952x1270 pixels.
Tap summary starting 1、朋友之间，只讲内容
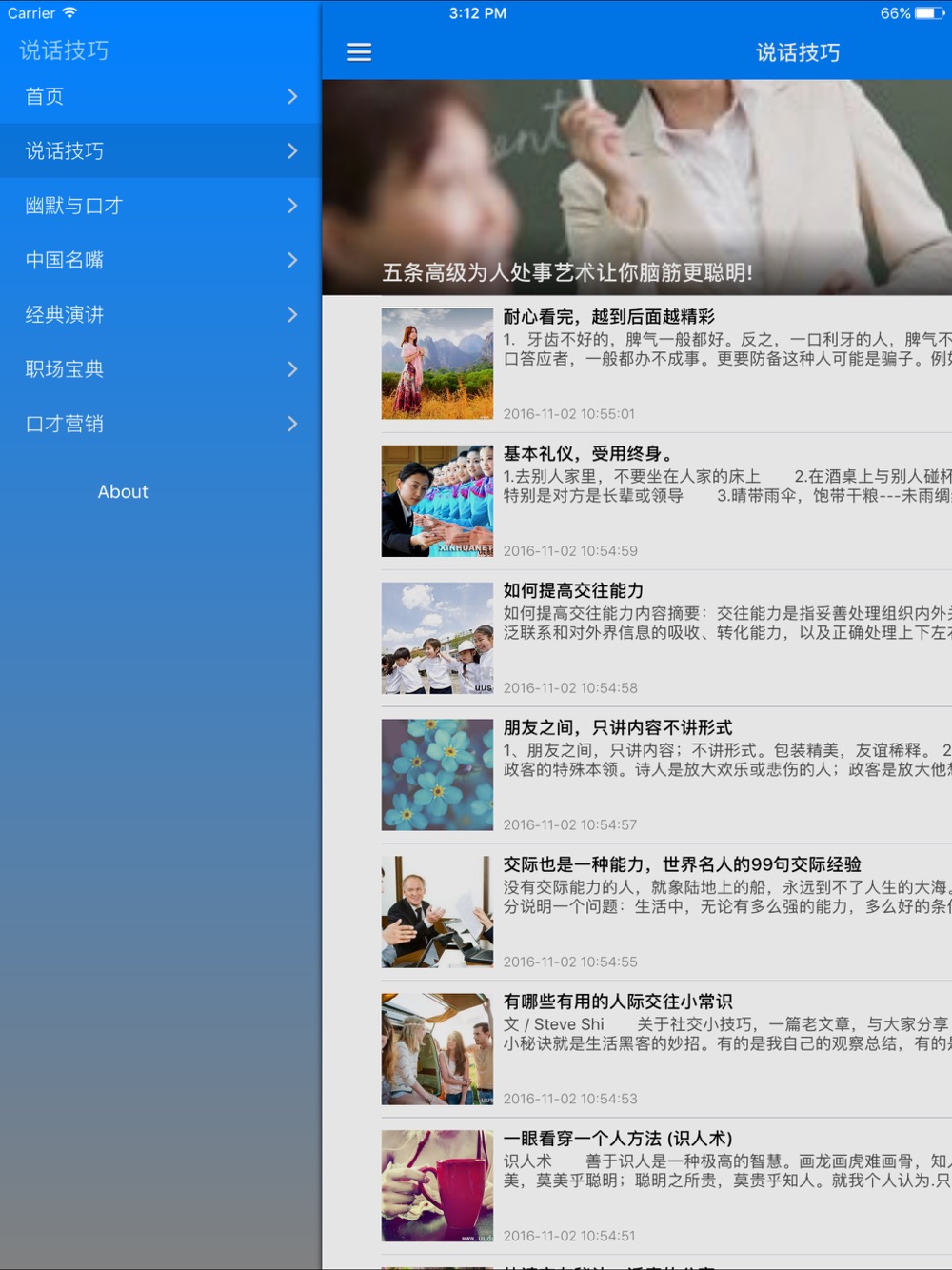click(x=727, y=760)
